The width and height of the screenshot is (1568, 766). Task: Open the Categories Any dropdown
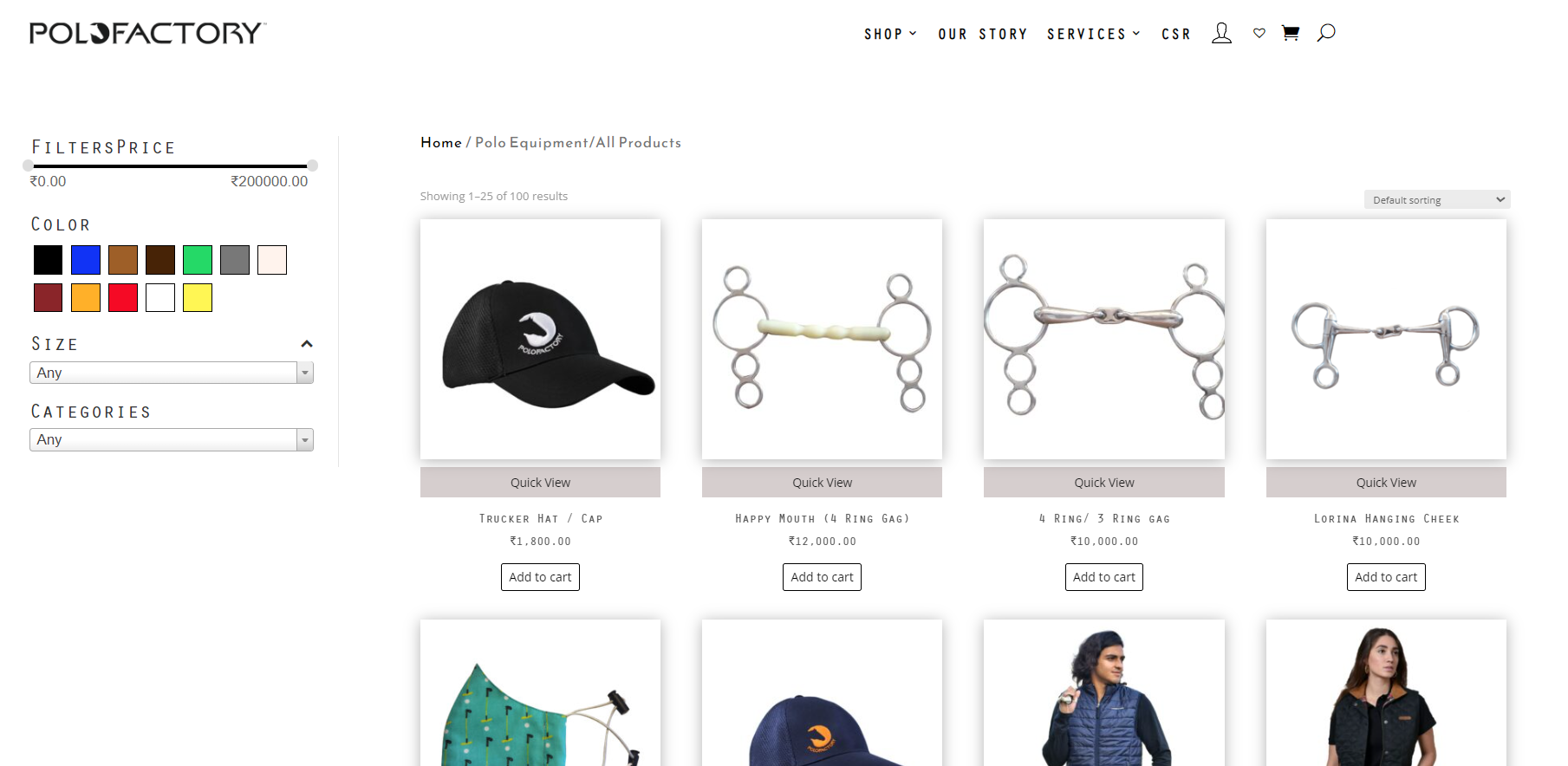(x=172, y=439)
